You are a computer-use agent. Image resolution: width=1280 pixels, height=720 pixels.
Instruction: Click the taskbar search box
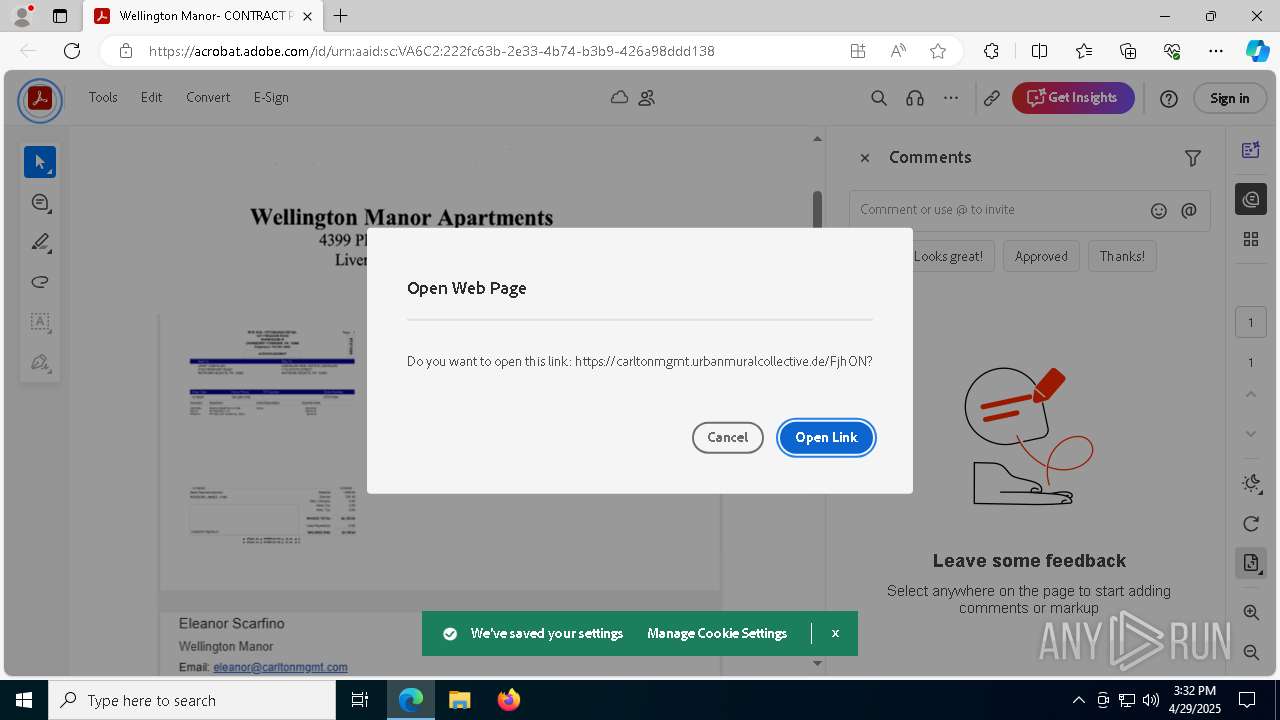click(192, 700)
